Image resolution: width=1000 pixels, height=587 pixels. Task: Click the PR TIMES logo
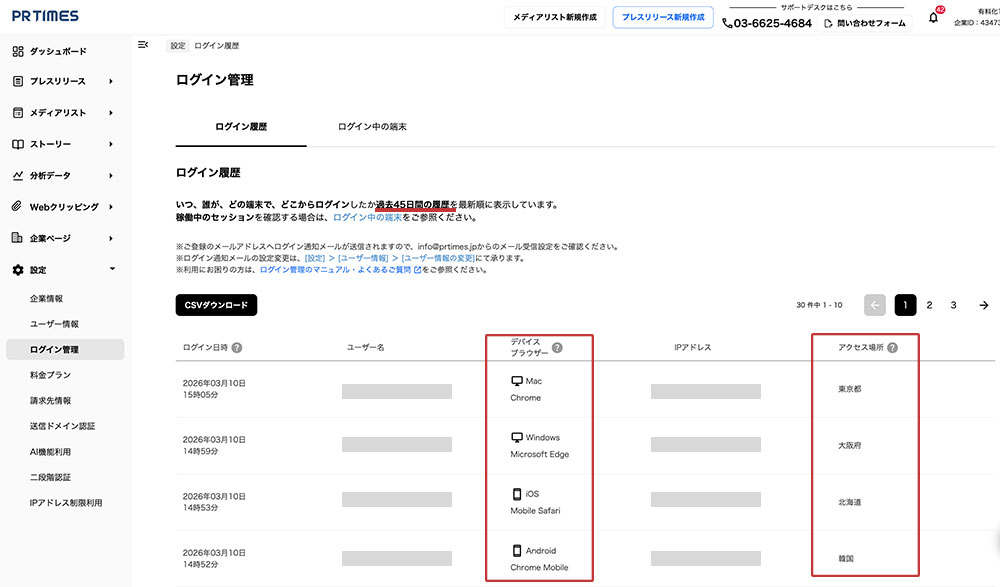45,16
